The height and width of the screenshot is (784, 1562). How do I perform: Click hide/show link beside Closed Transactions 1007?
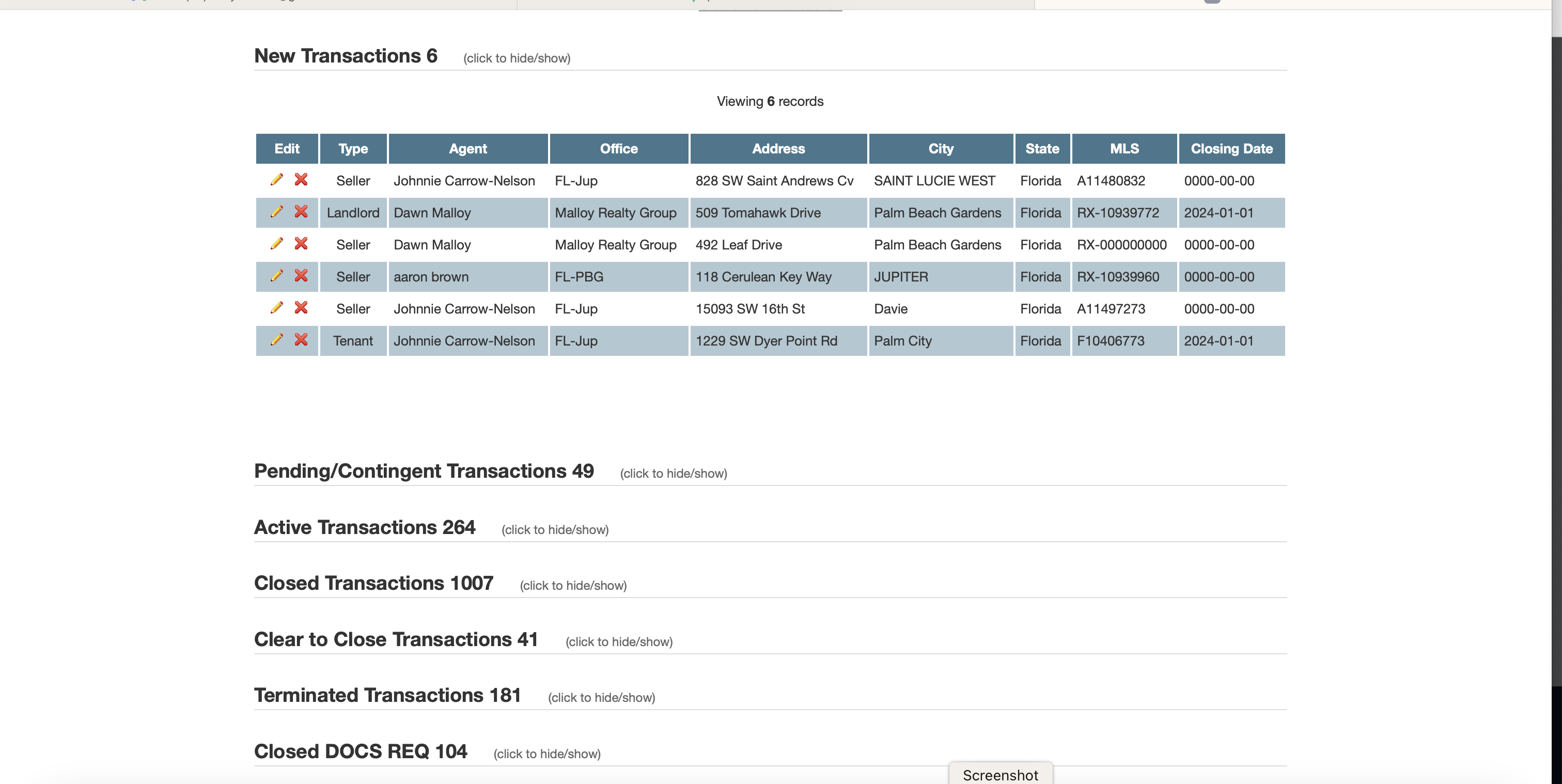573,586
